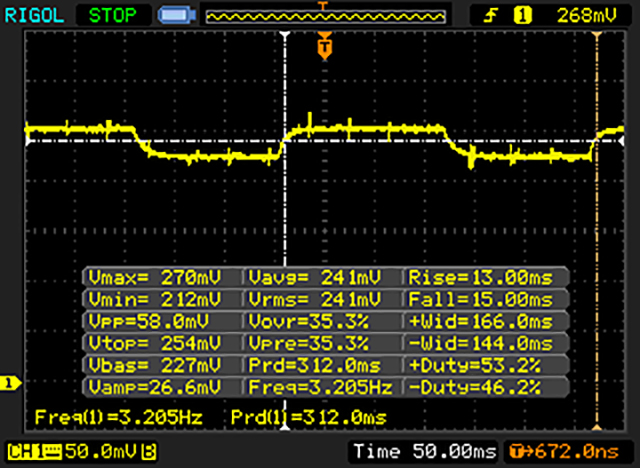Click the Prd=312.0ms table cell

pos(315,365)
